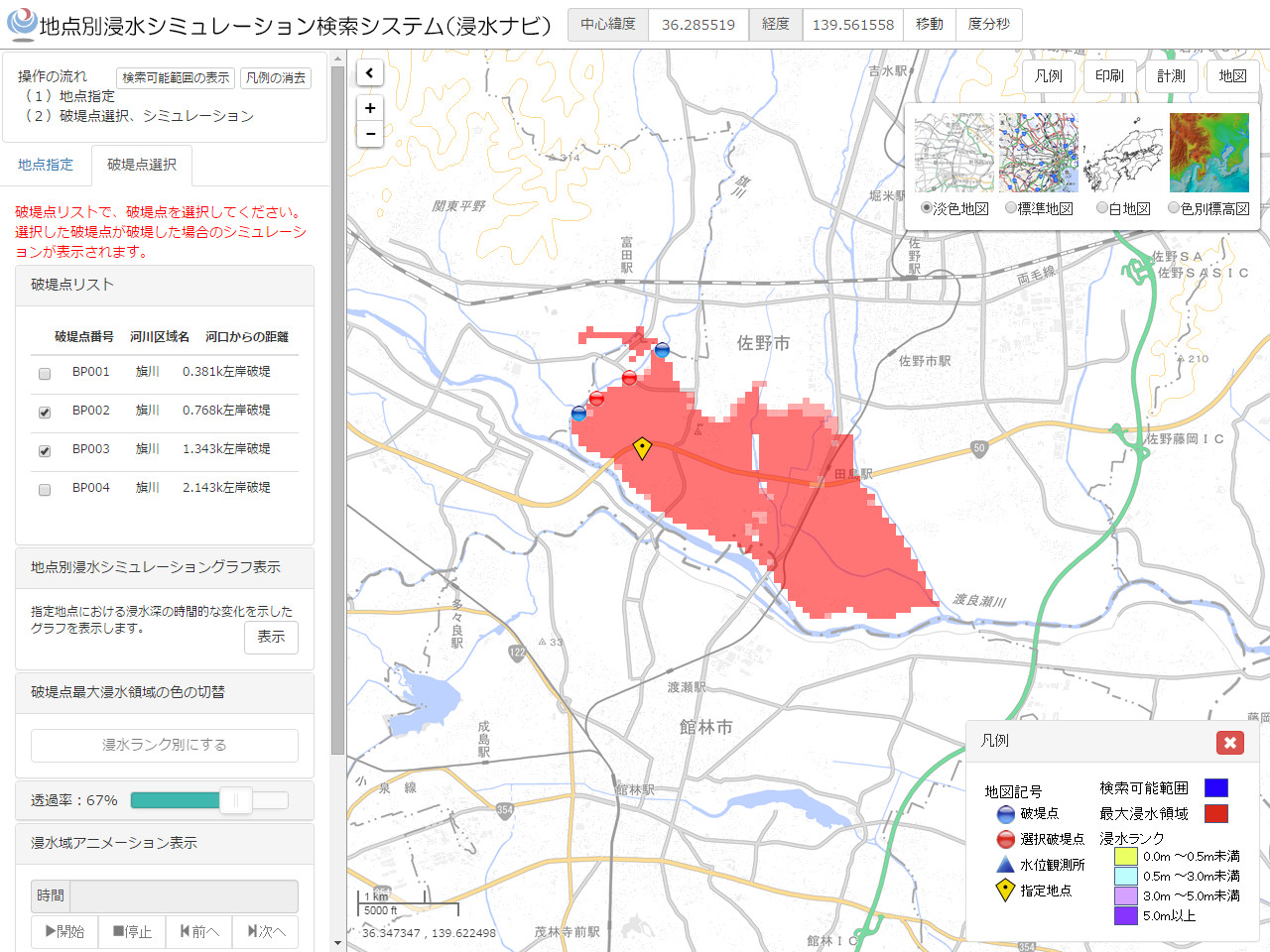Toggle the 地図 map type menu
Image resolution: width=1270 pixels, height=952 pixels.
(x=1232, y=76)
